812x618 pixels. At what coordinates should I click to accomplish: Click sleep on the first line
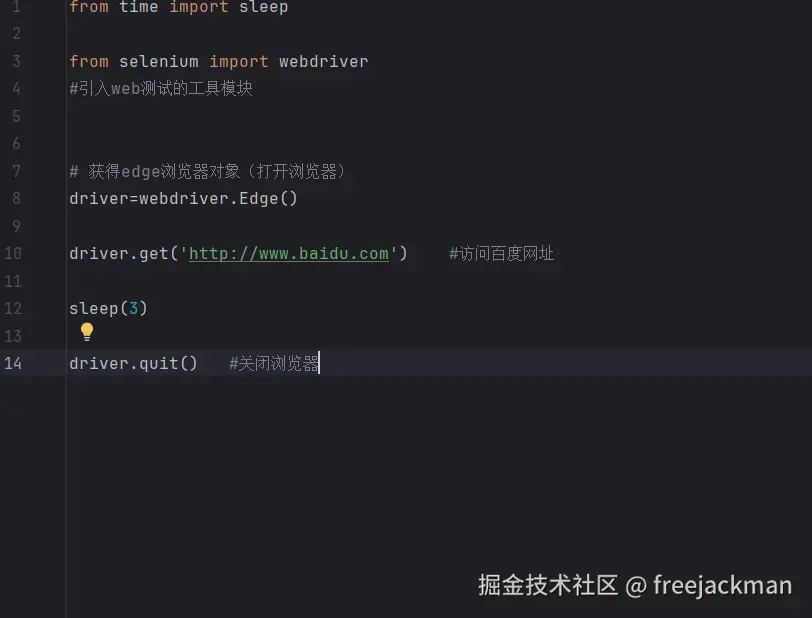pyautogui.click(x=263, y=8)
